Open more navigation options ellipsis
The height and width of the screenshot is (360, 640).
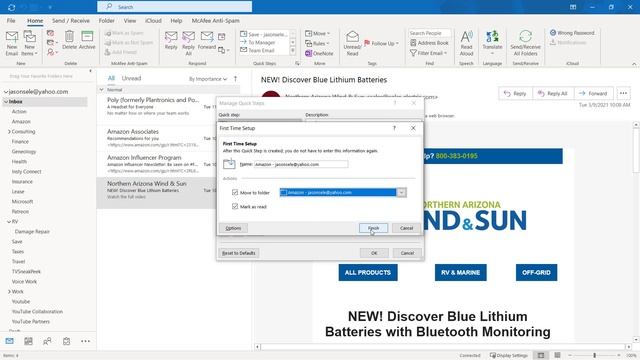[85, 341]
